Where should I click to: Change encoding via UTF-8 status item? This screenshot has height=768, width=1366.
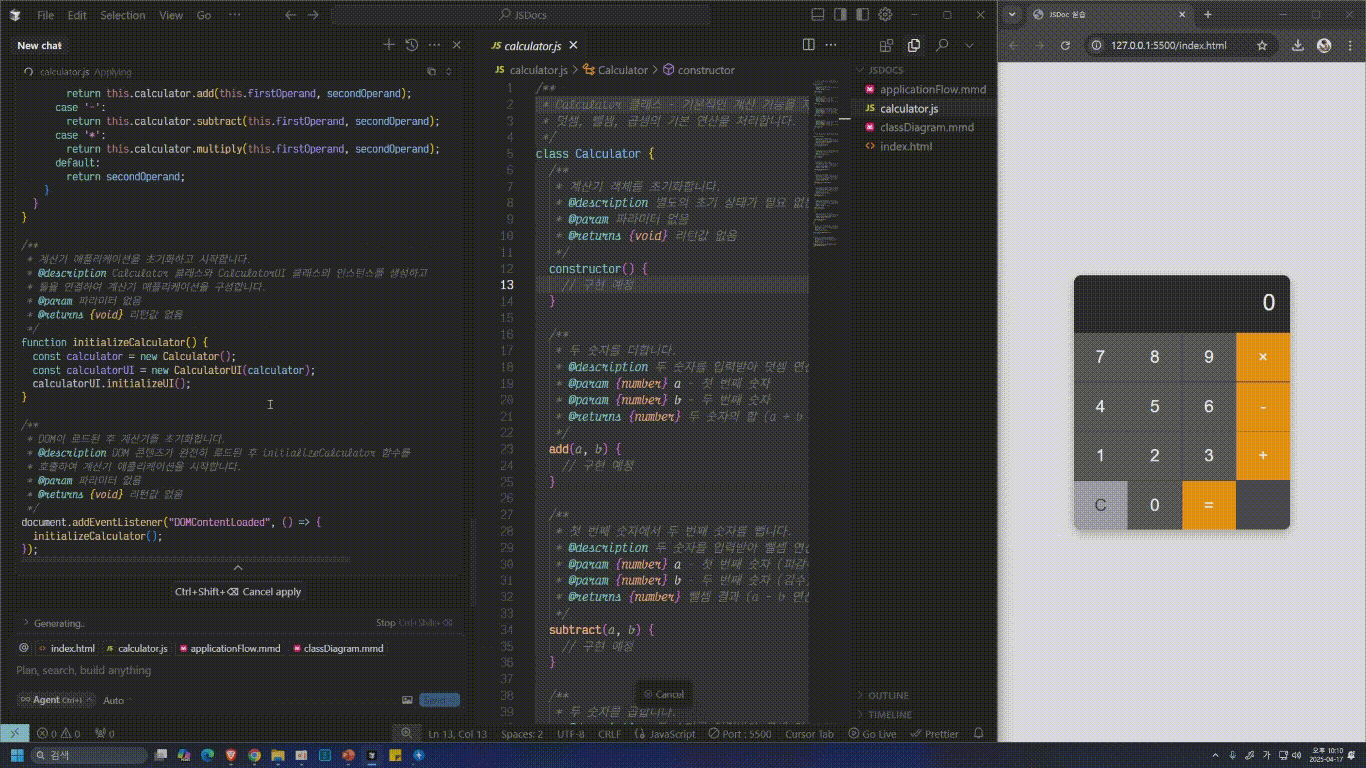(x=570, y=733)
